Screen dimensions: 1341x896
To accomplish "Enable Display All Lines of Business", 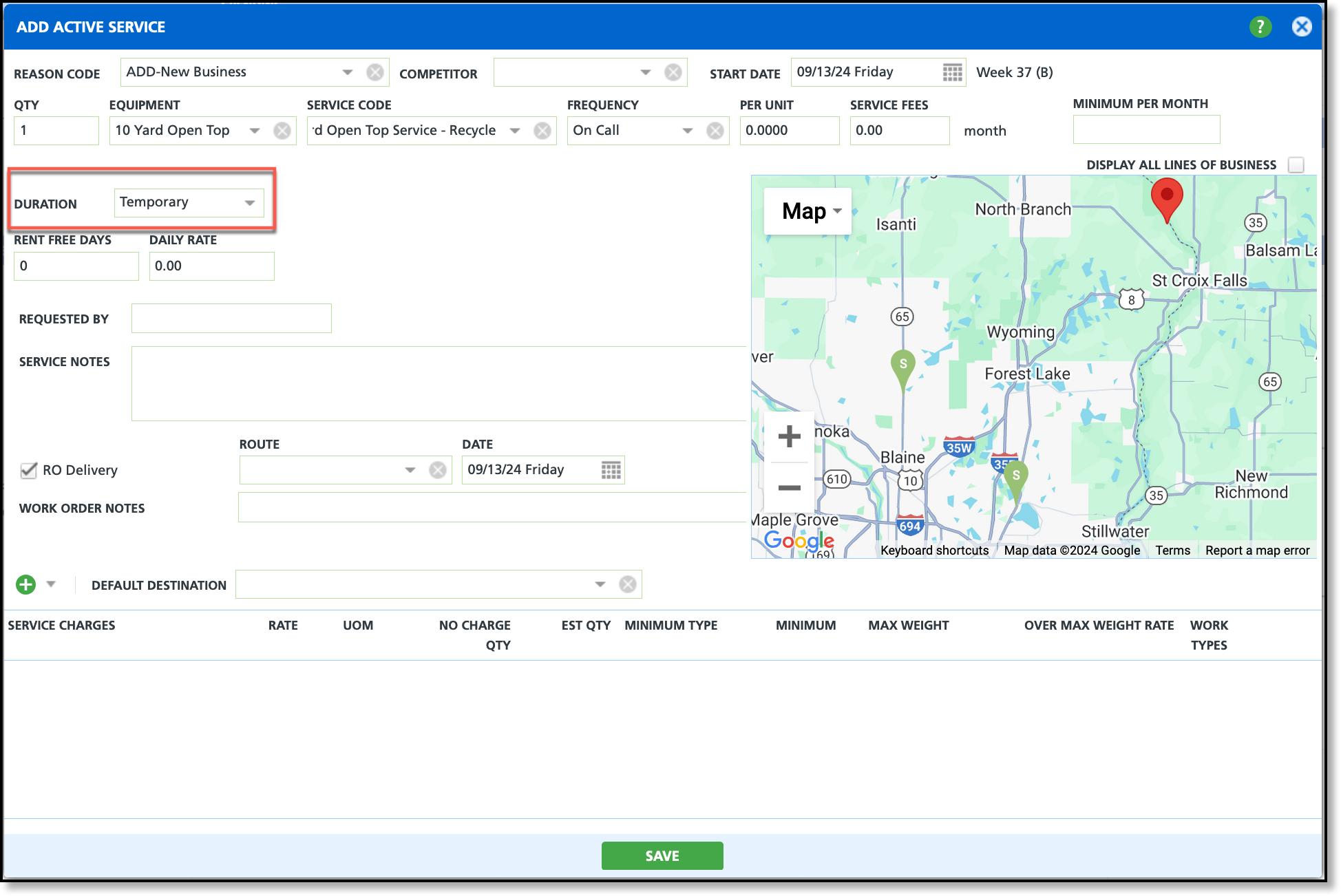I will point(1296,165).
